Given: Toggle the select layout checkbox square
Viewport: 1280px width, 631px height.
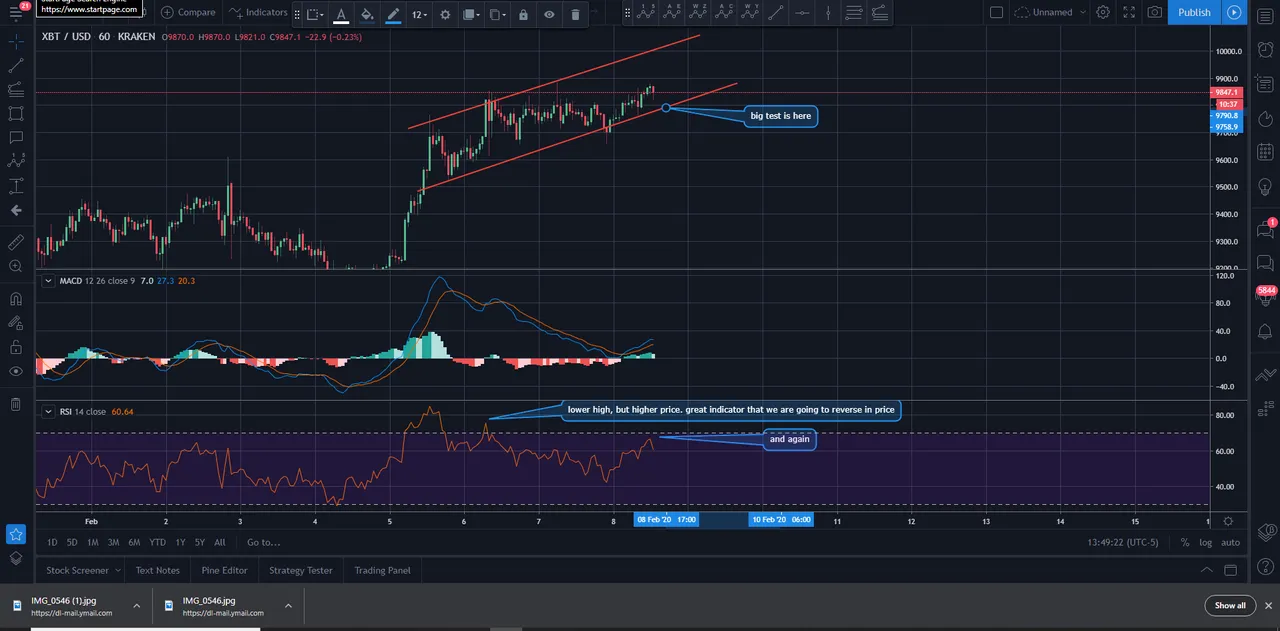Looking at the screenshot, I should click(x=996, y=13).
